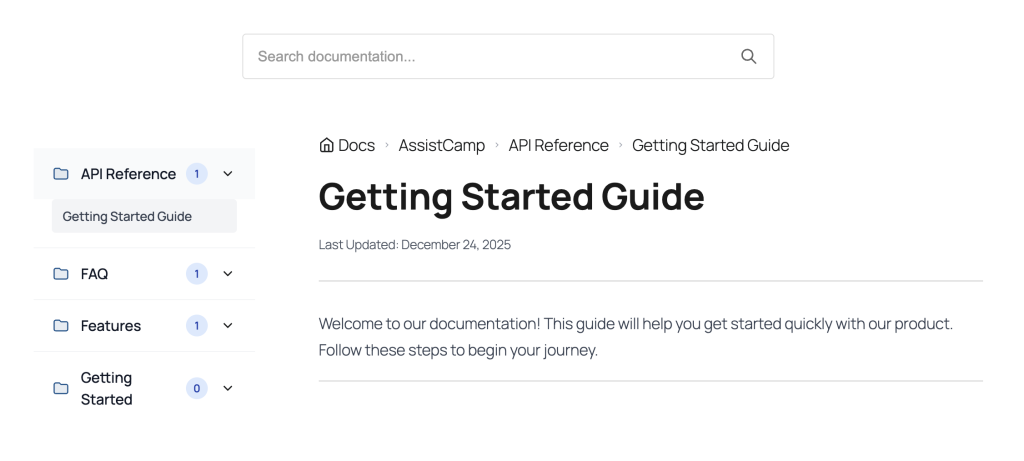Open the FAQ category in sidebar
This screenshot has width=1024, height=461.
pos(94,274)
